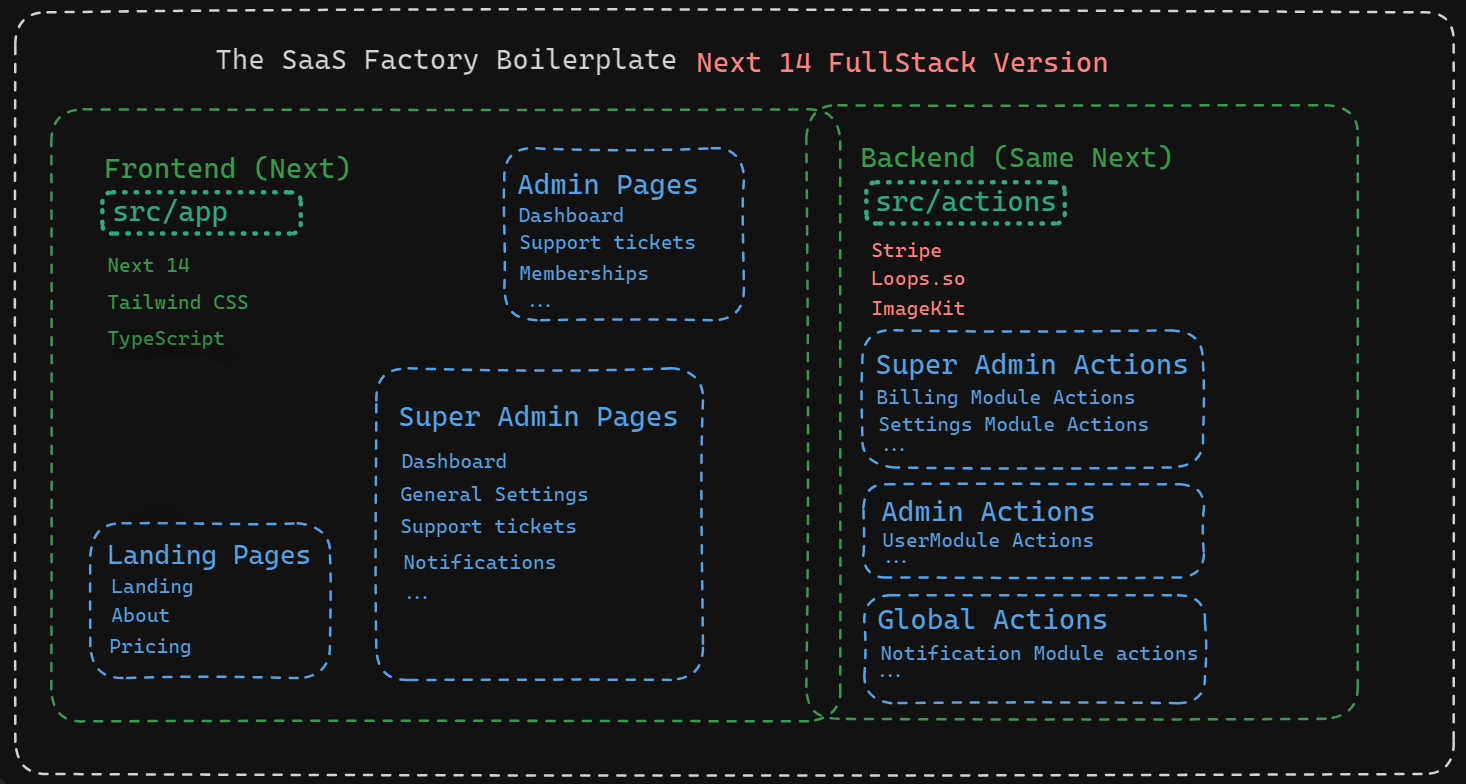Select the 'Notifications' item
This screenshot has width=1466, height=784.
click(480, 562)
